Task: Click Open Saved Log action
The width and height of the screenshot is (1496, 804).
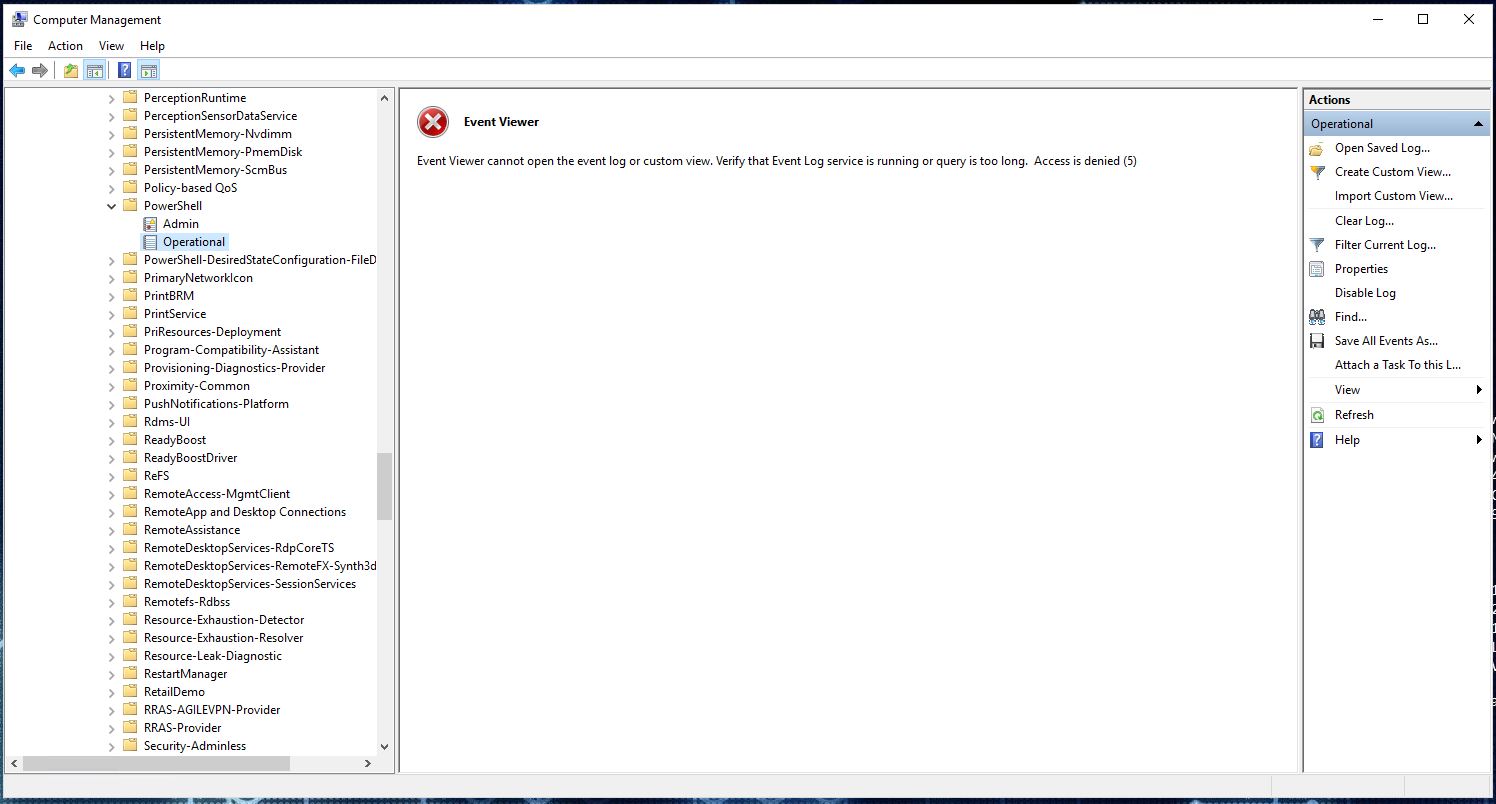Action: pyautogui.click(x=1382, y=148)
